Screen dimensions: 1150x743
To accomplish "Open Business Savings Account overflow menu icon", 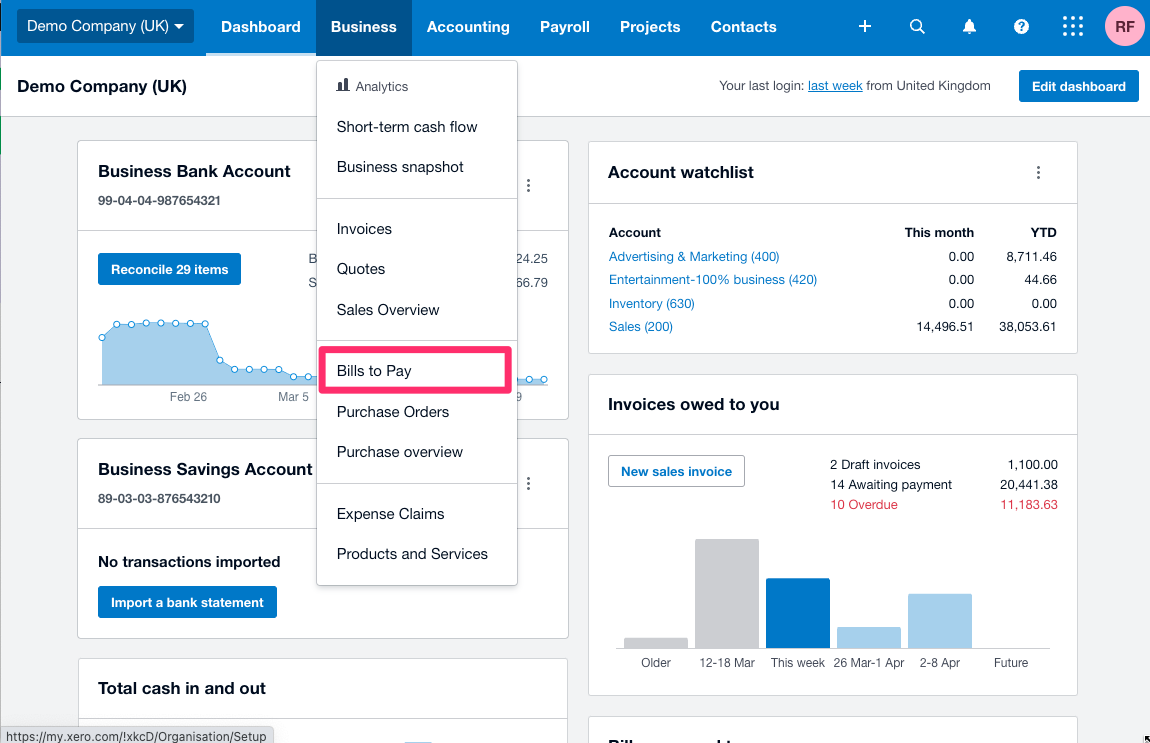I will [x=528, y=483].
